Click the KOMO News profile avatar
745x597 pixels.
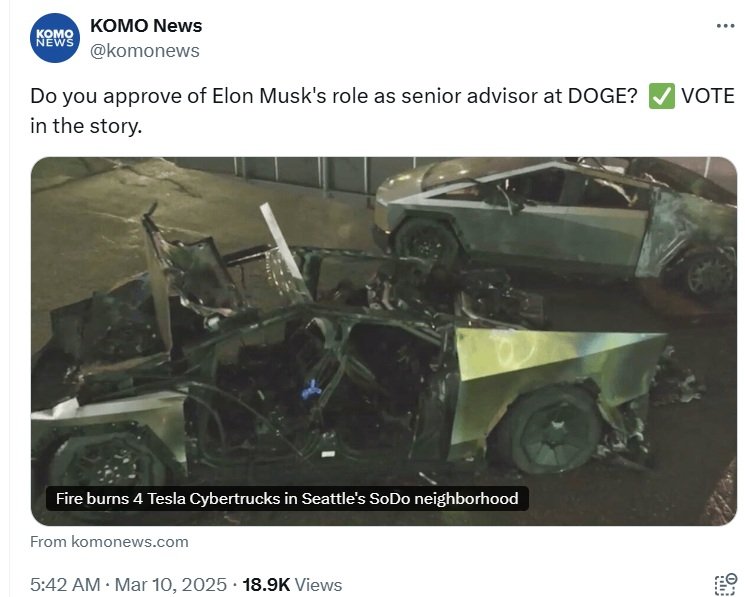click(55, 38)
